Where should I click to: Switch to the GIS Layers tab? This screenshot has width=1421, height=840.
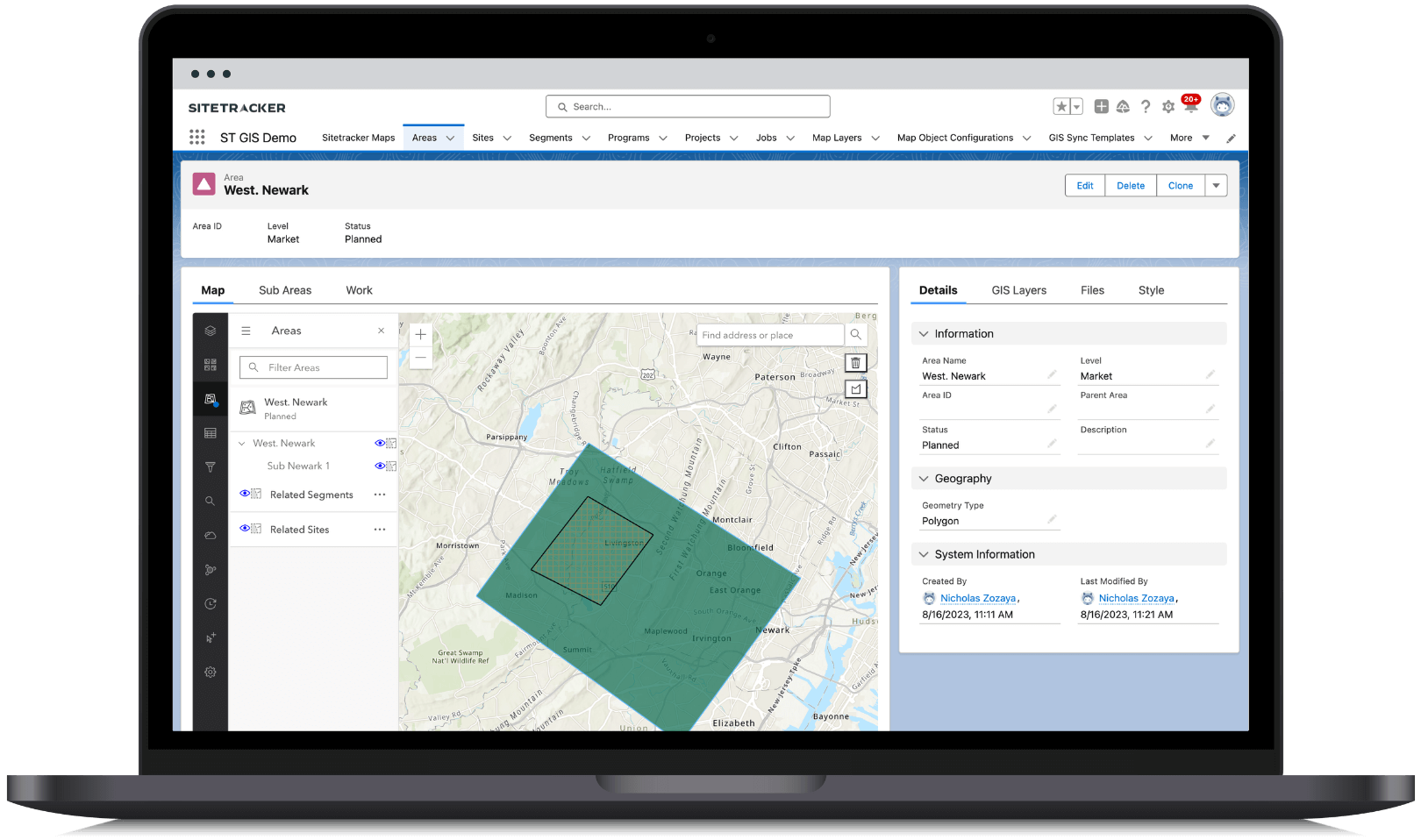[x=1019, y=290]
